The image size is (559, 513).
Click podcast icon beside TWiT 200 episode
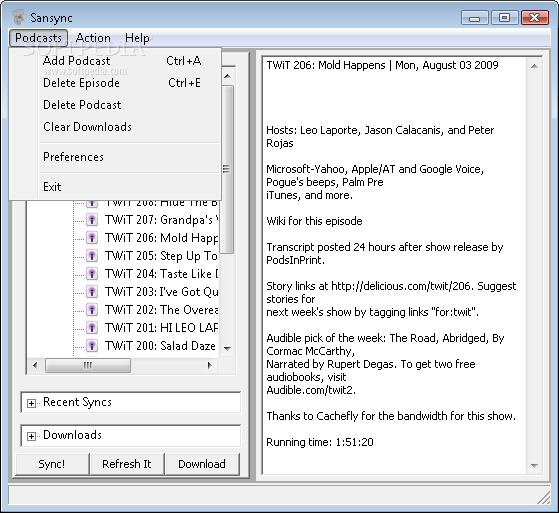(92, 345)
